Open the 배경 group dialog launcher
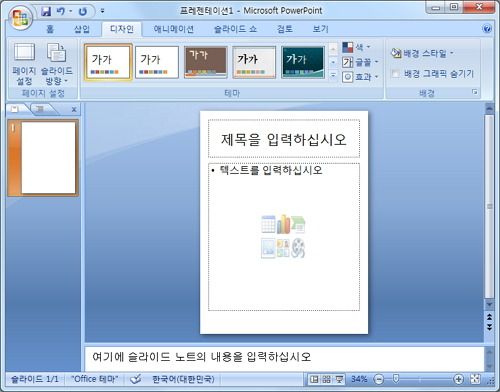The height and width of the screenshot is (392, 500). pyautogui.click(x=475, y=92)
